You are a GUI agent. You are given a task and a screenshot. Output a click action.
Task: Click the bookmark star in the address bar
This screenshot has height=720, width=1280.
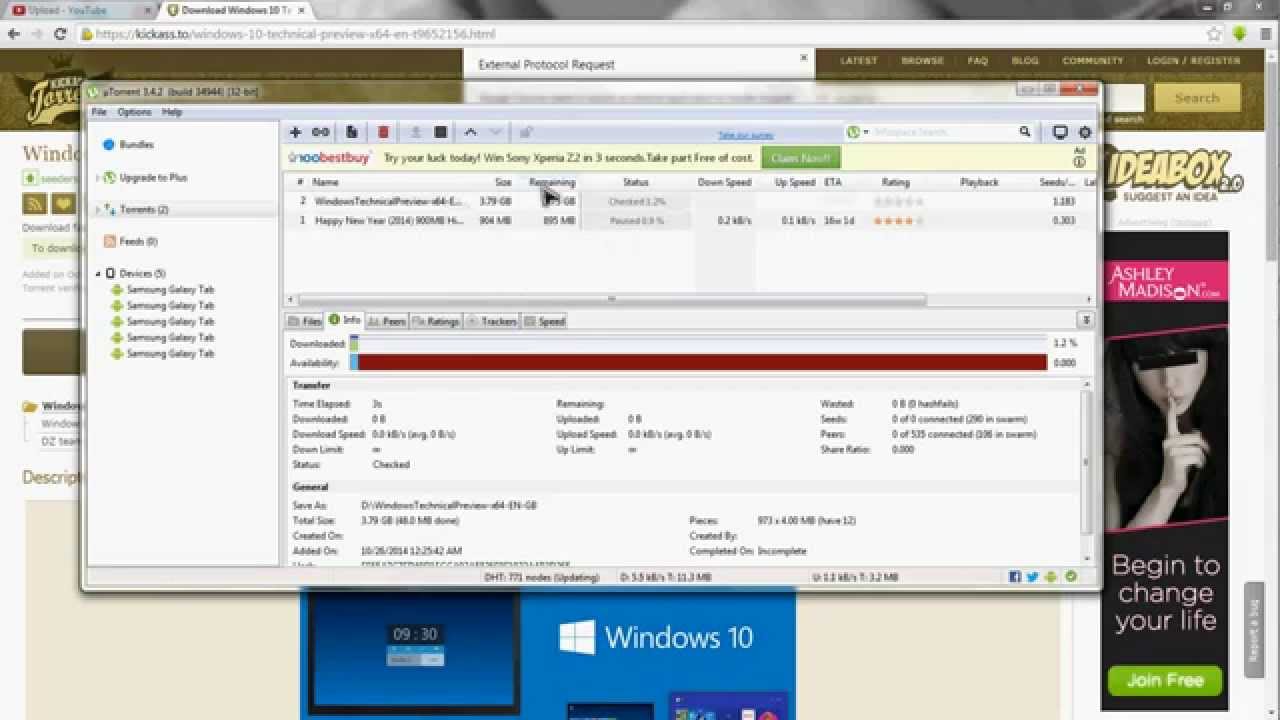(x=1214, y=33)
